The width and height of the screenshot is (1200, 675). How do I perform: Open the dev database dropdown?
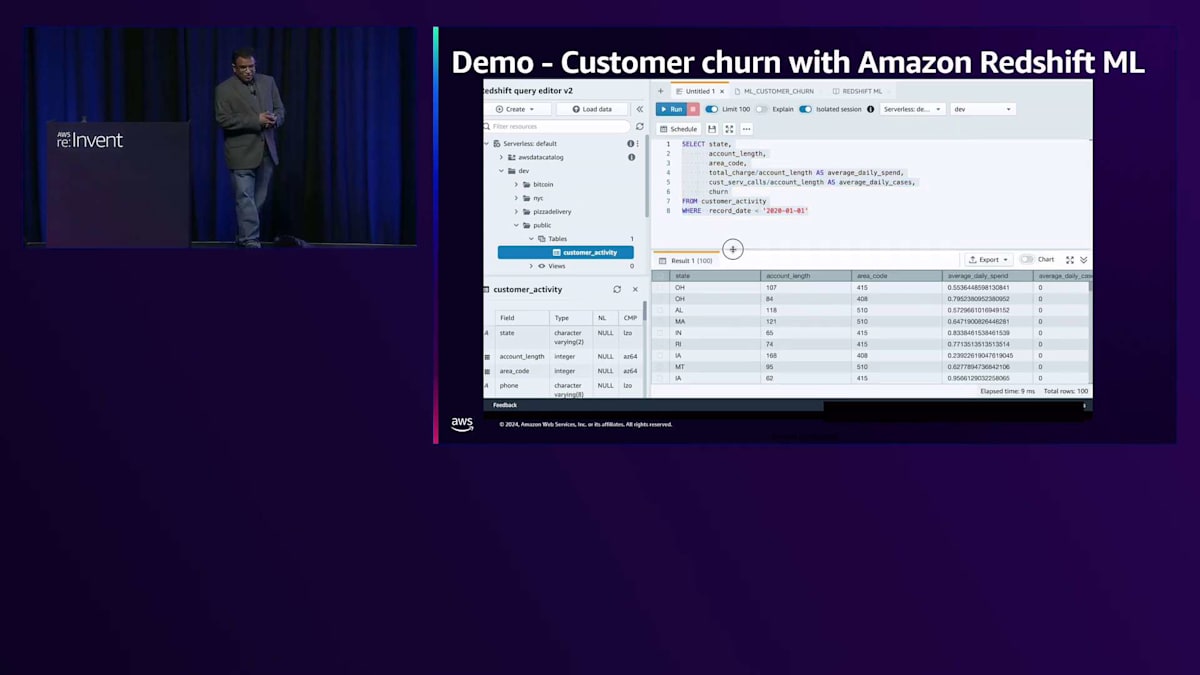pos(982,109)
